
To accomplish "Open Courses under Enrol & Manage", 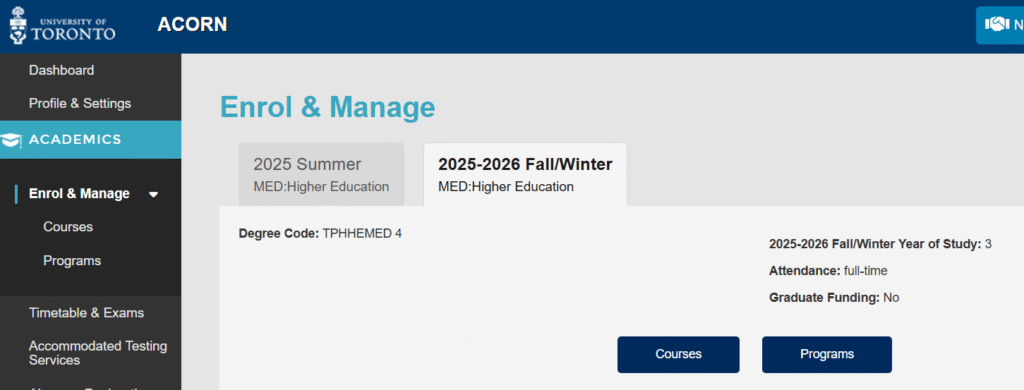I will click(68, 227).
